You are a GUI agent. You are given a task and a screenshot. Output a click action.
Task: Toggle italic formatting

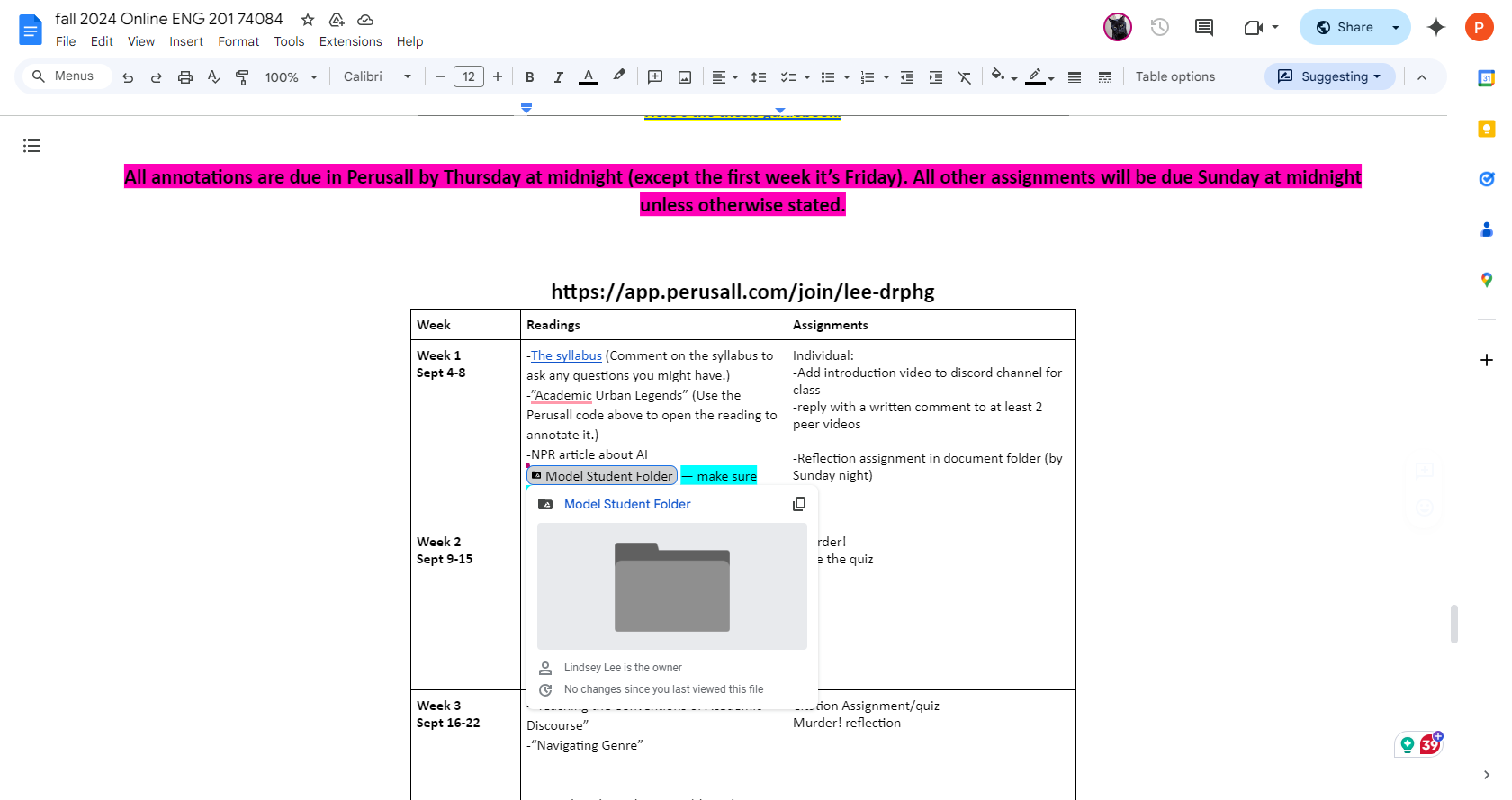point(558,77)
